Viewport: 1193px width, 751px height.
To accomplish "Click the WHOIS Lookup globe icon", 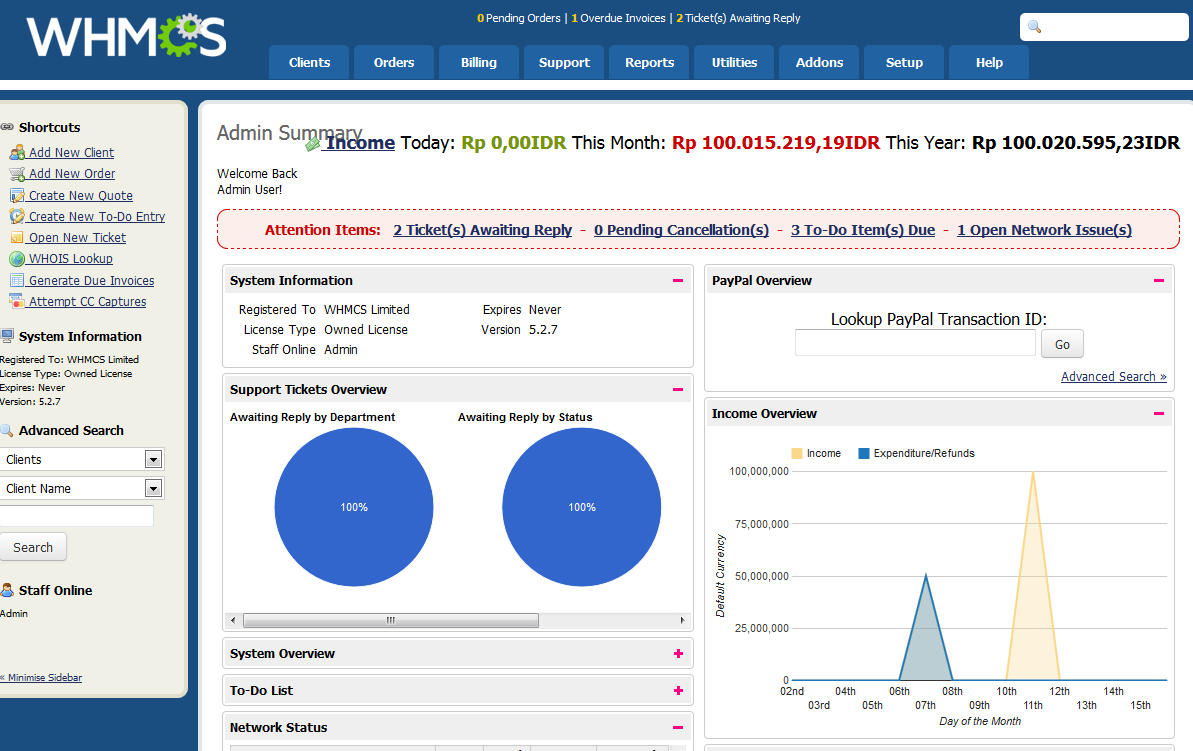I will click(x=17, y=259).
